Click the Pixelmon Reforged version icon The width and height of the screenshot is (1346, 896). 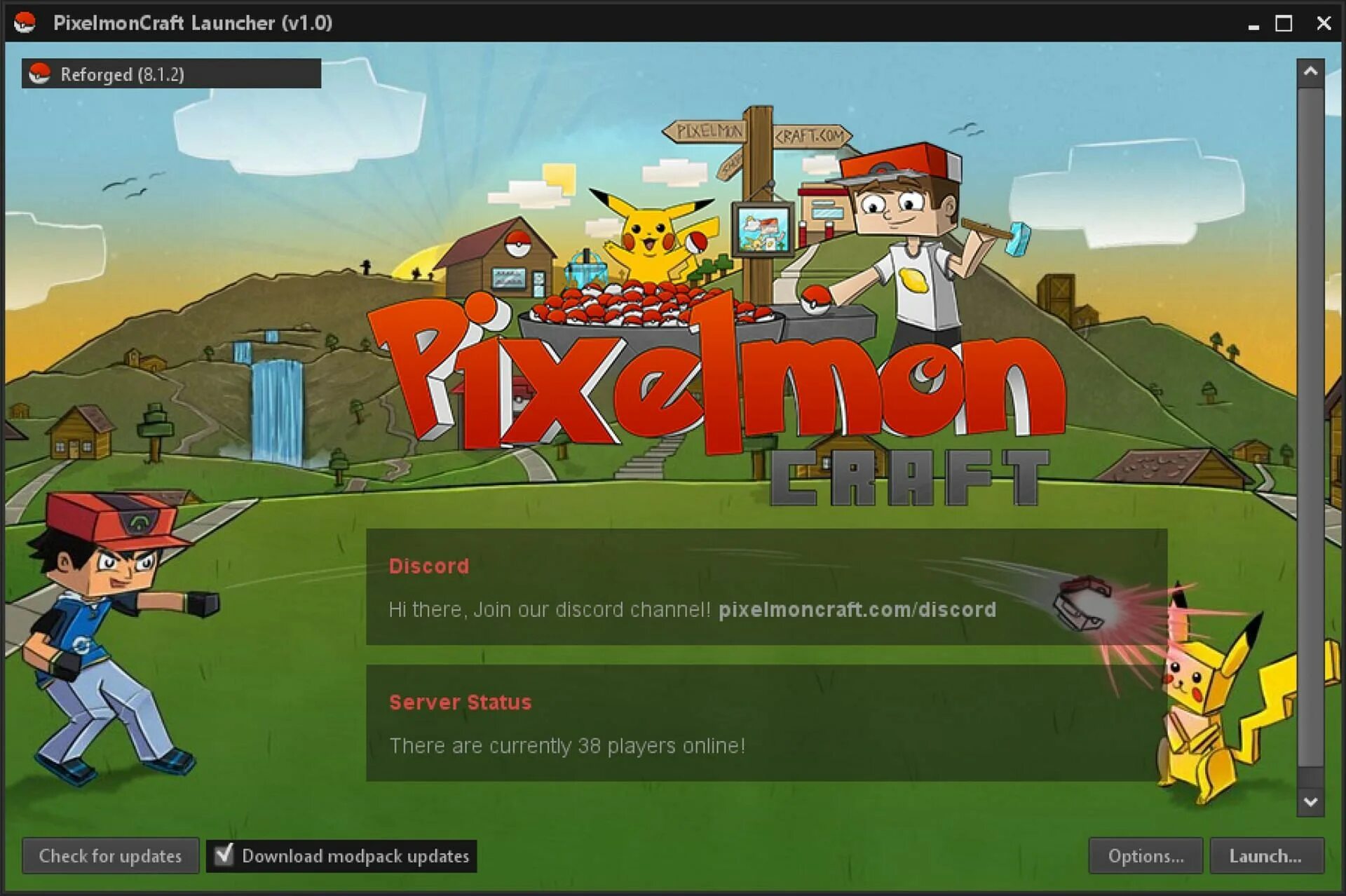27,73
